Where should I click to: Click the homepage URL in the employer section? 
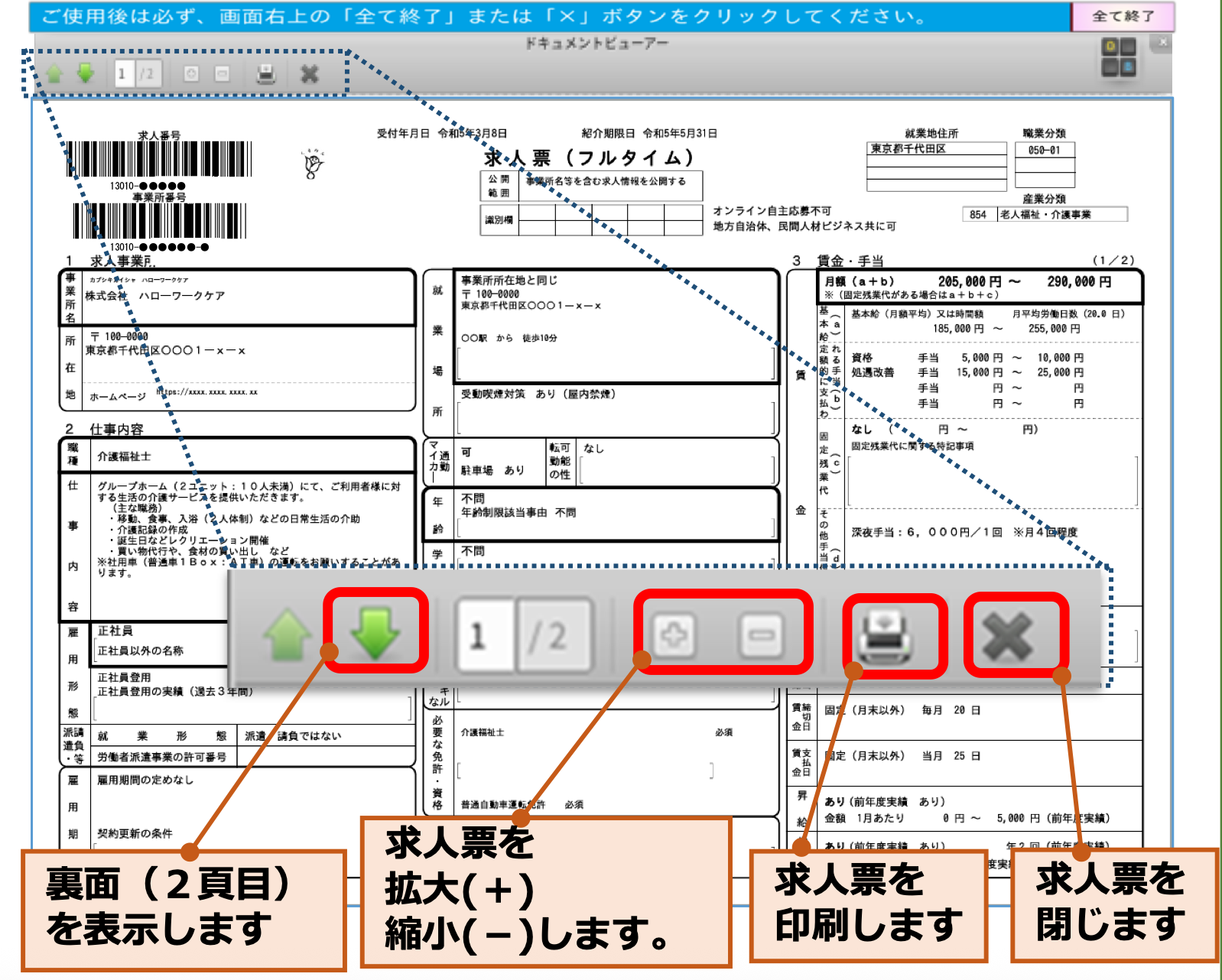pos(207,392)
